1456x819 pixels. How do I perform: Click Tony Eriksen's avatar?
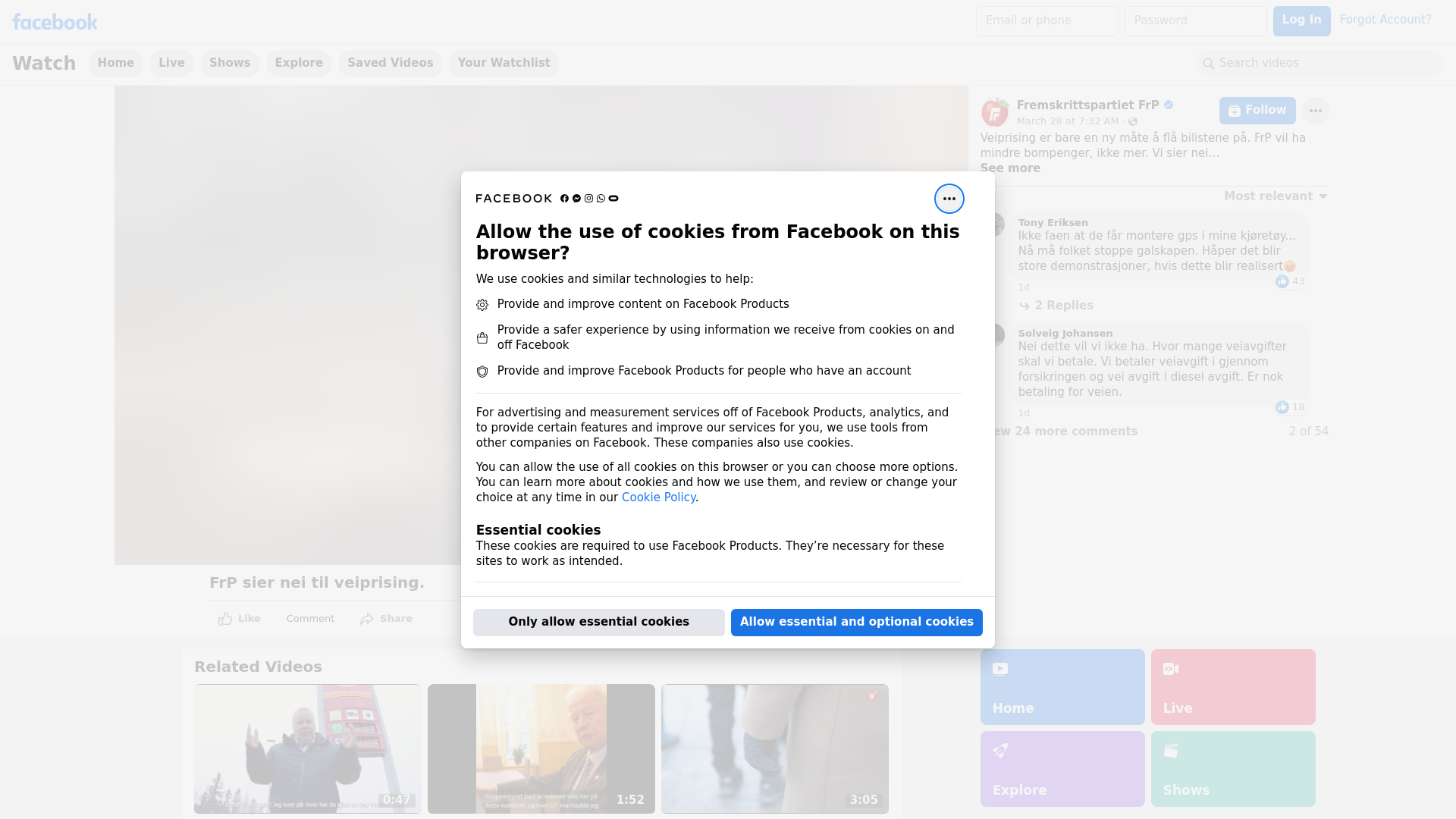pos(998,224)
